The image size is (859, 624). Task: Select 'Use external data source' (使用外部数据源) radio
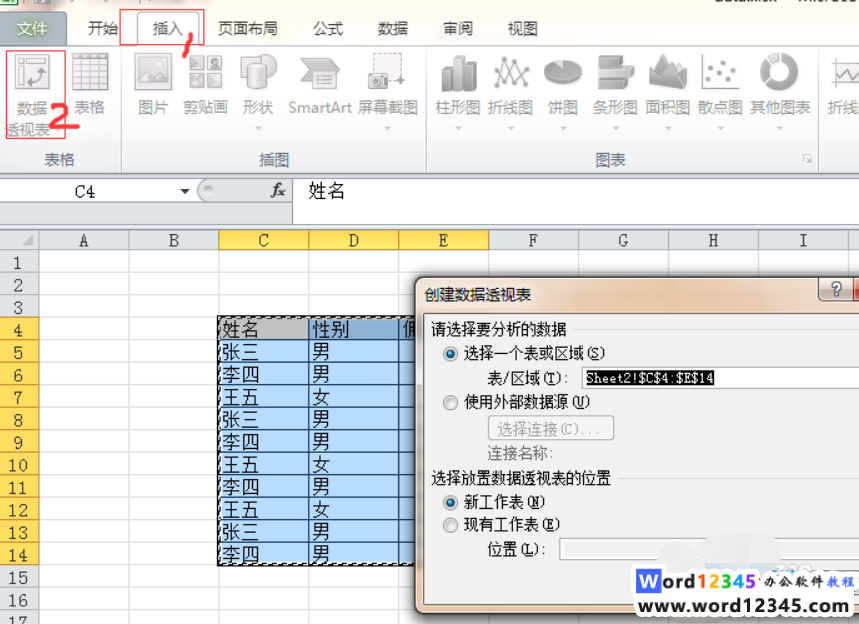pyautogui.click(x=450, y=403)
